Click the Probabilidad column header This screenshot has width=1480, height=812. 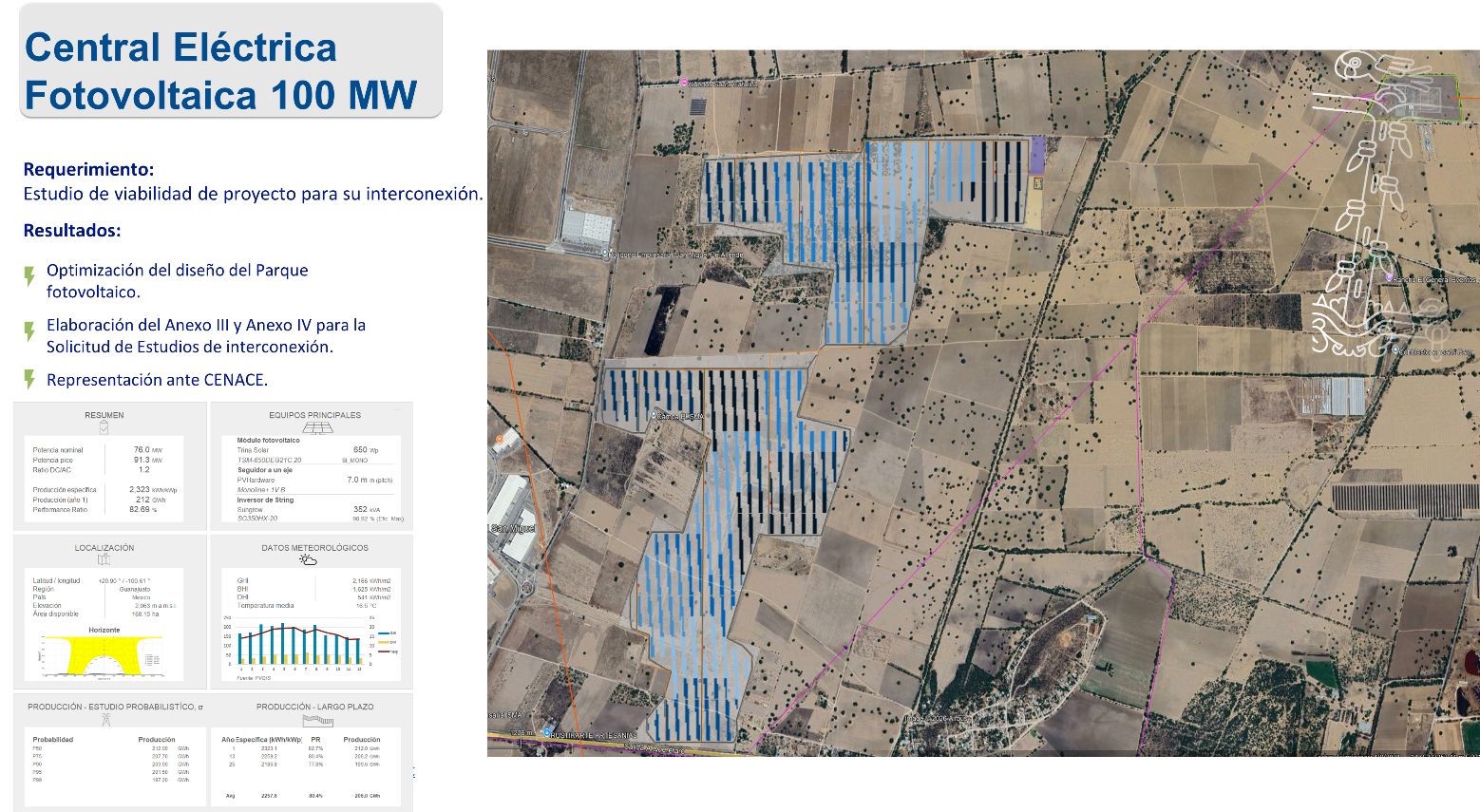[x=52, y=739]
